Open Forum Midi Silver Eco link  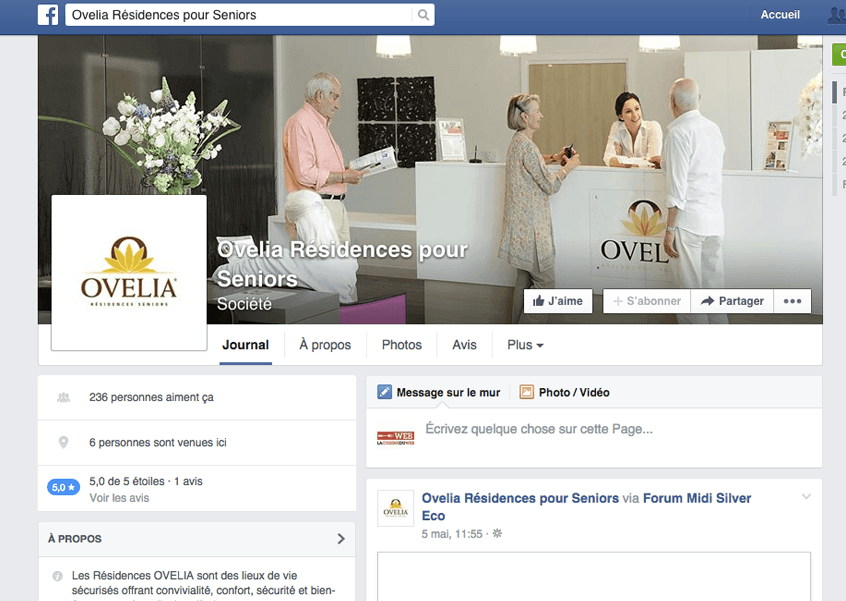click(586, 507)
